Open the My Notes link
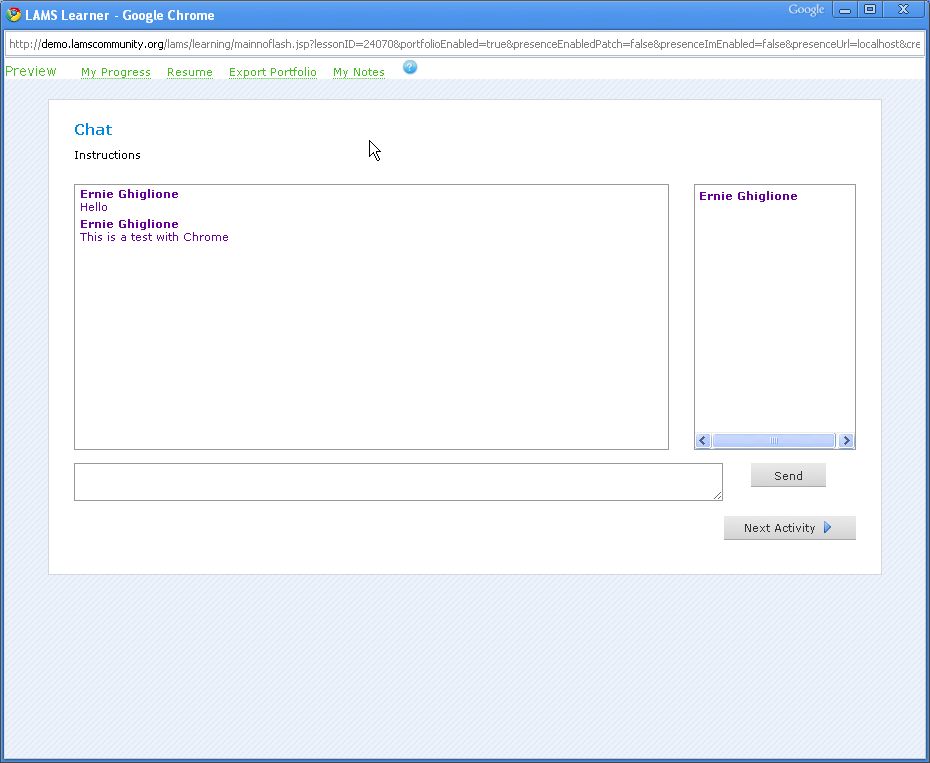The image size is (930, 763). (x=359, y=72)
